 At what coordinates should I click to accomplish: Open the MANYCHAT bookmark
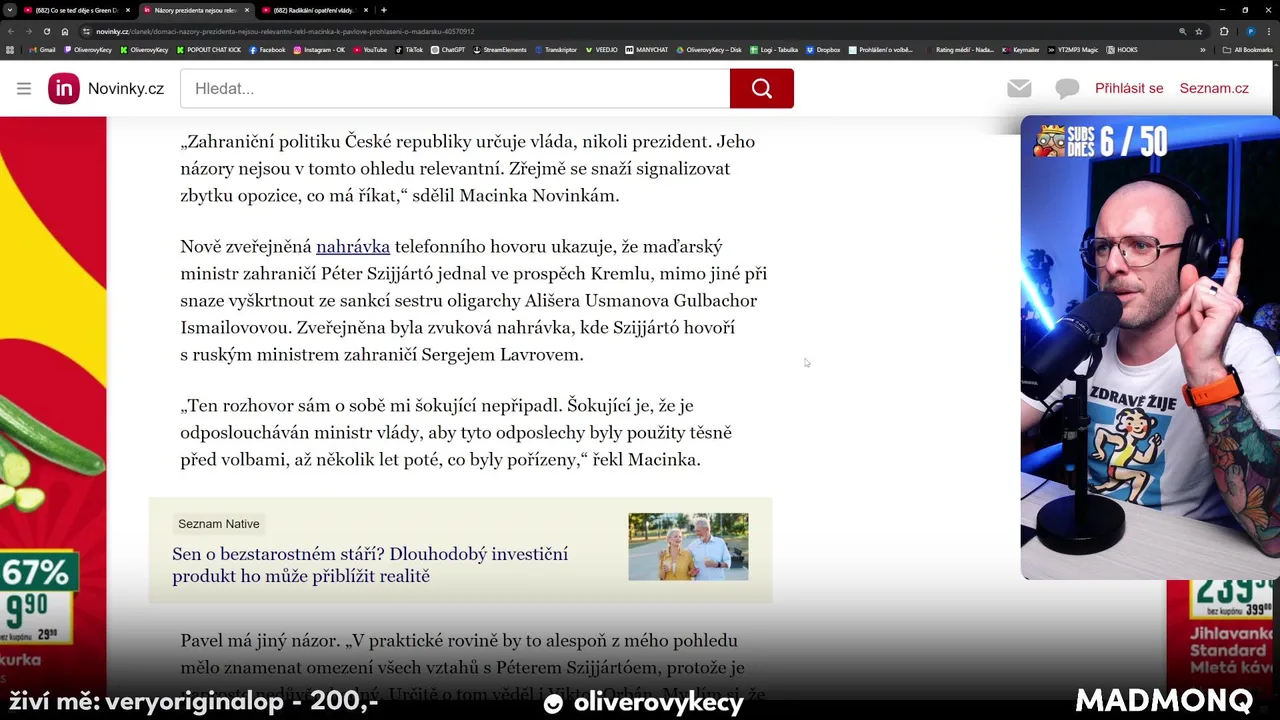647,49
